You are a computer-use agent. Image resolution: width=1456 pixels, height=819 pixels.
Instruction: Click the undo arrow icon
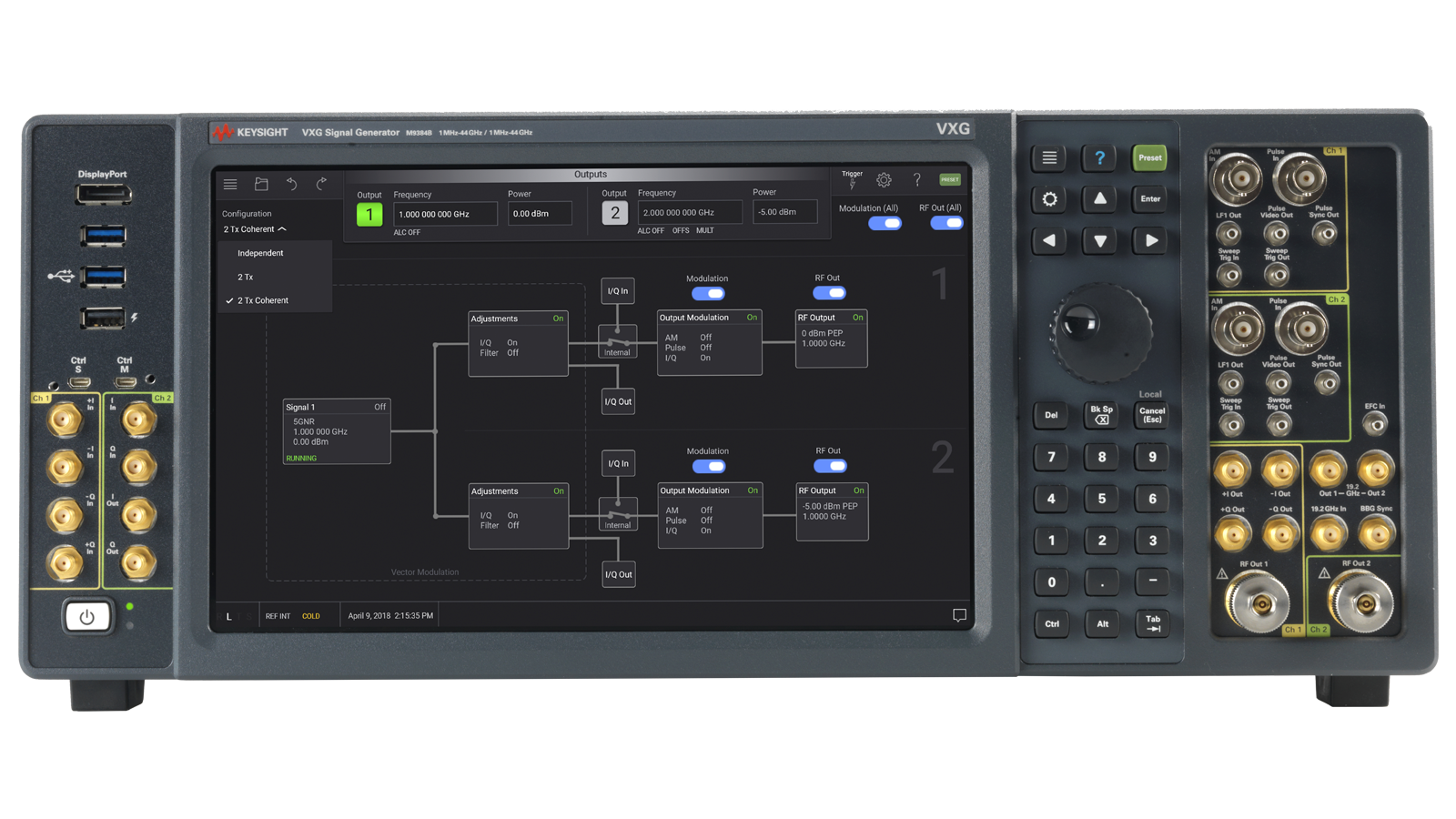tap(291, 185)
